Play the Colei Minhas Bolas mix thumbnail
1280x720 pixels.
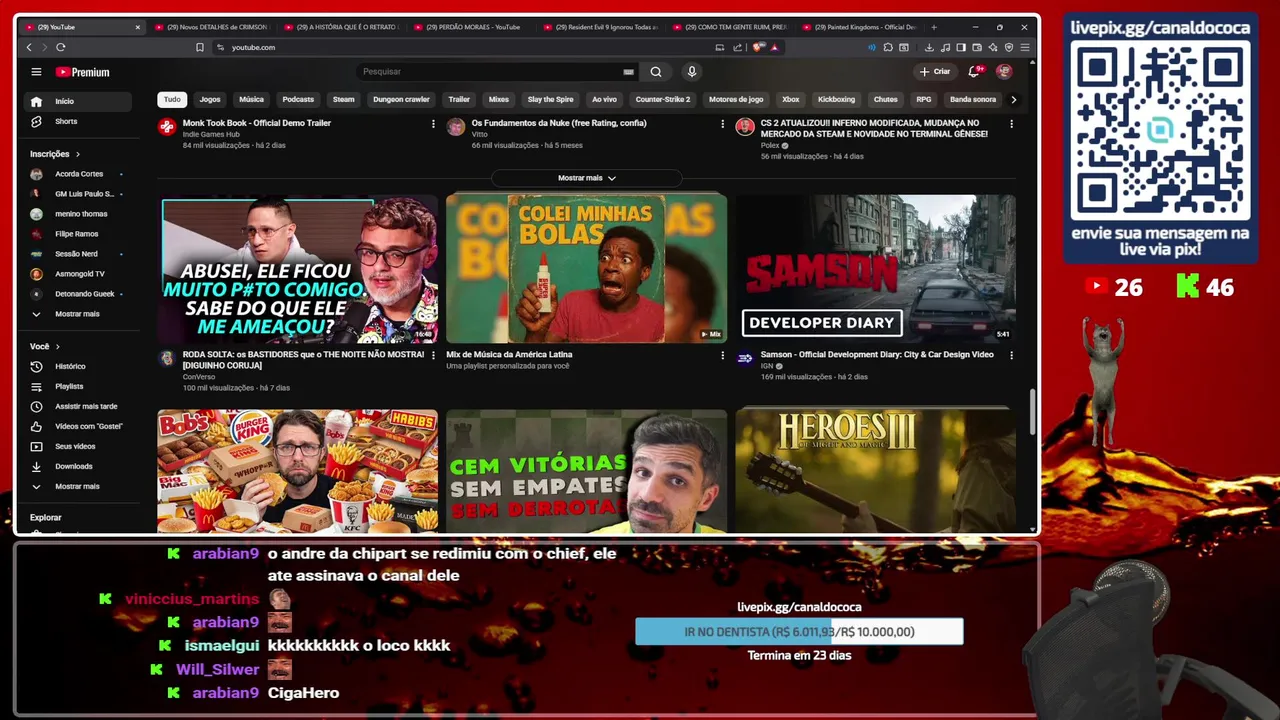coord(586,269)
